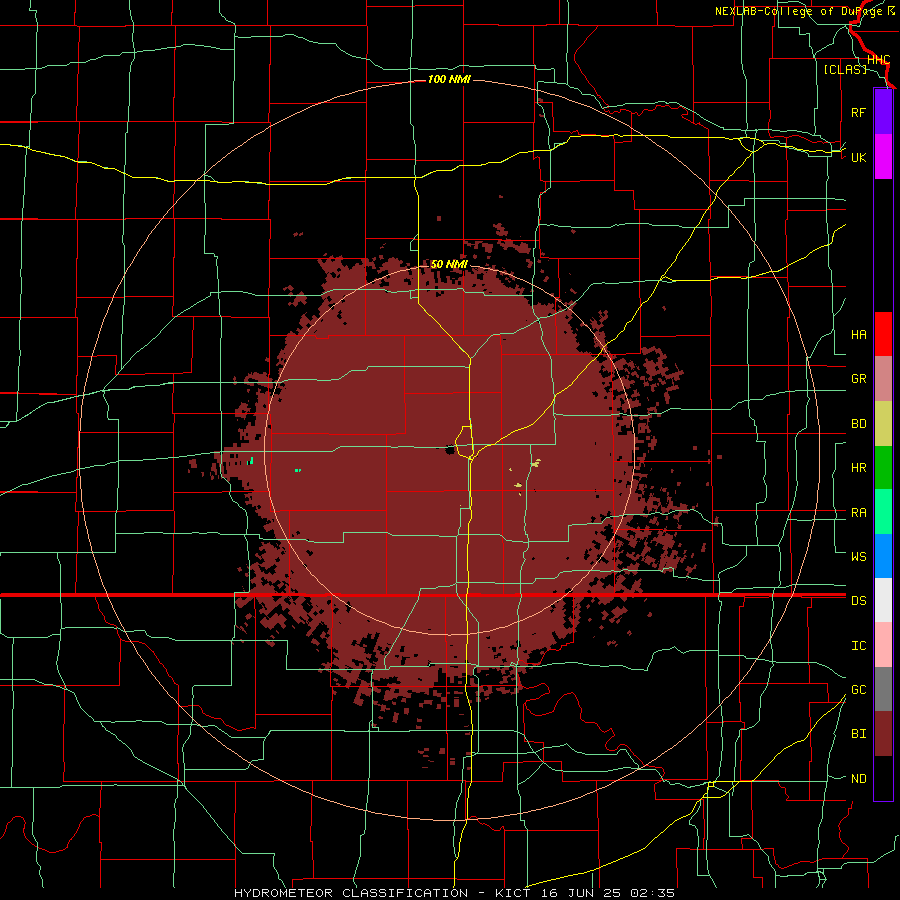Click the 02:35 time stamp
This screenshot has height=900, width=900.
coord(652,893)
